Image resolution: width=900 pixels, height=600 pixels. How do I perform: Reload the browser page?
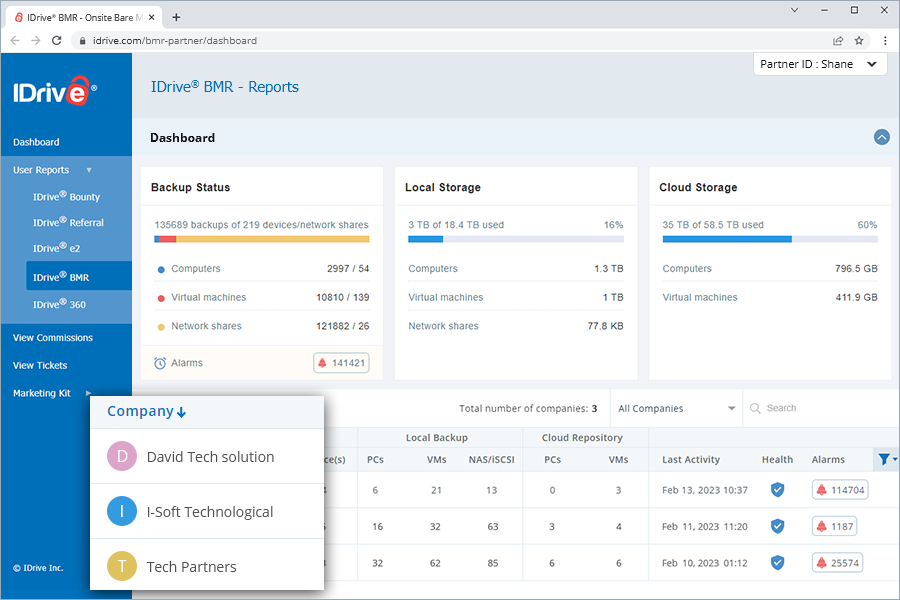(x=56, y=40)
